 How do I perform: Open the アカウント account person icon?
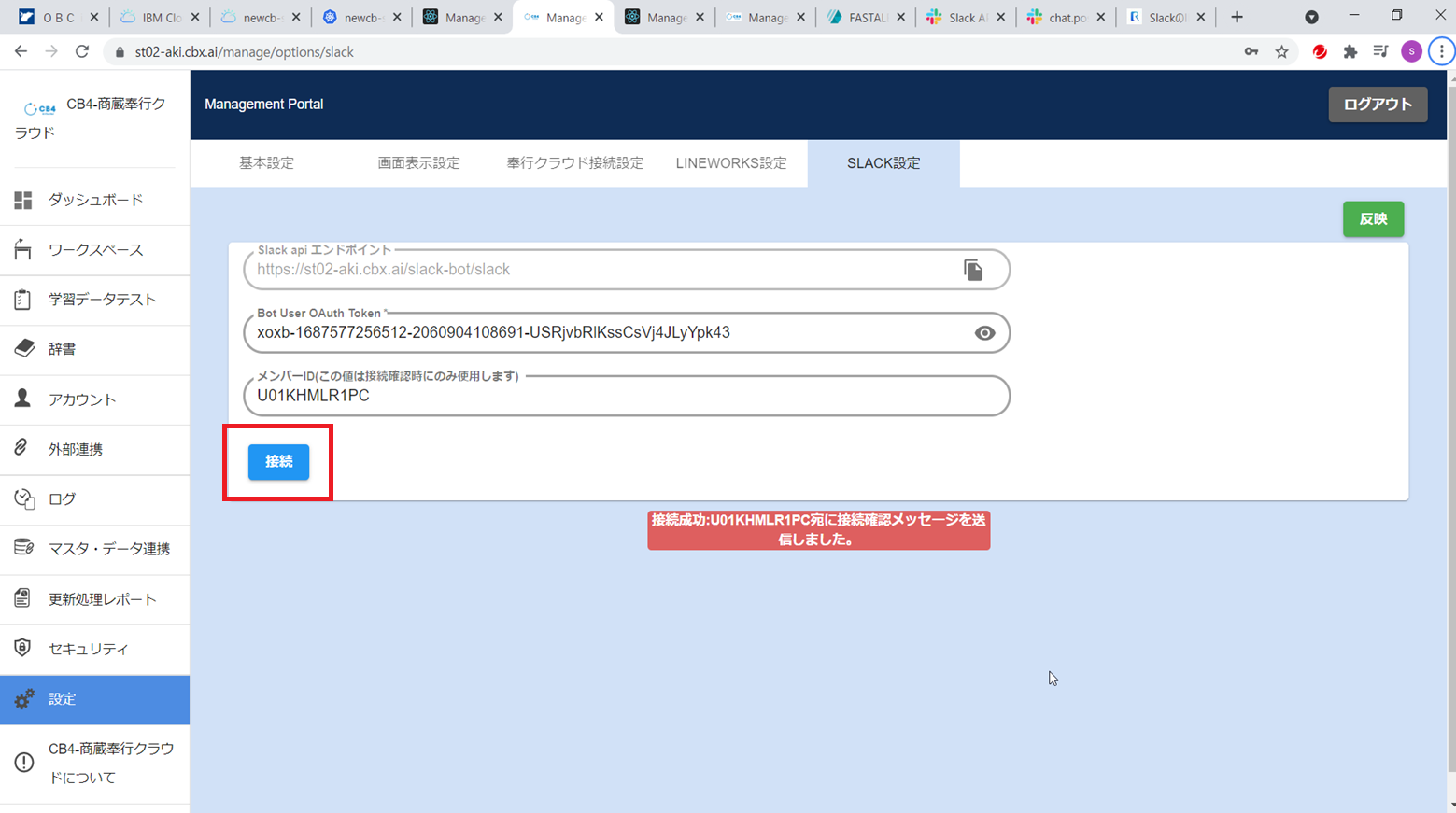point(23,399)
